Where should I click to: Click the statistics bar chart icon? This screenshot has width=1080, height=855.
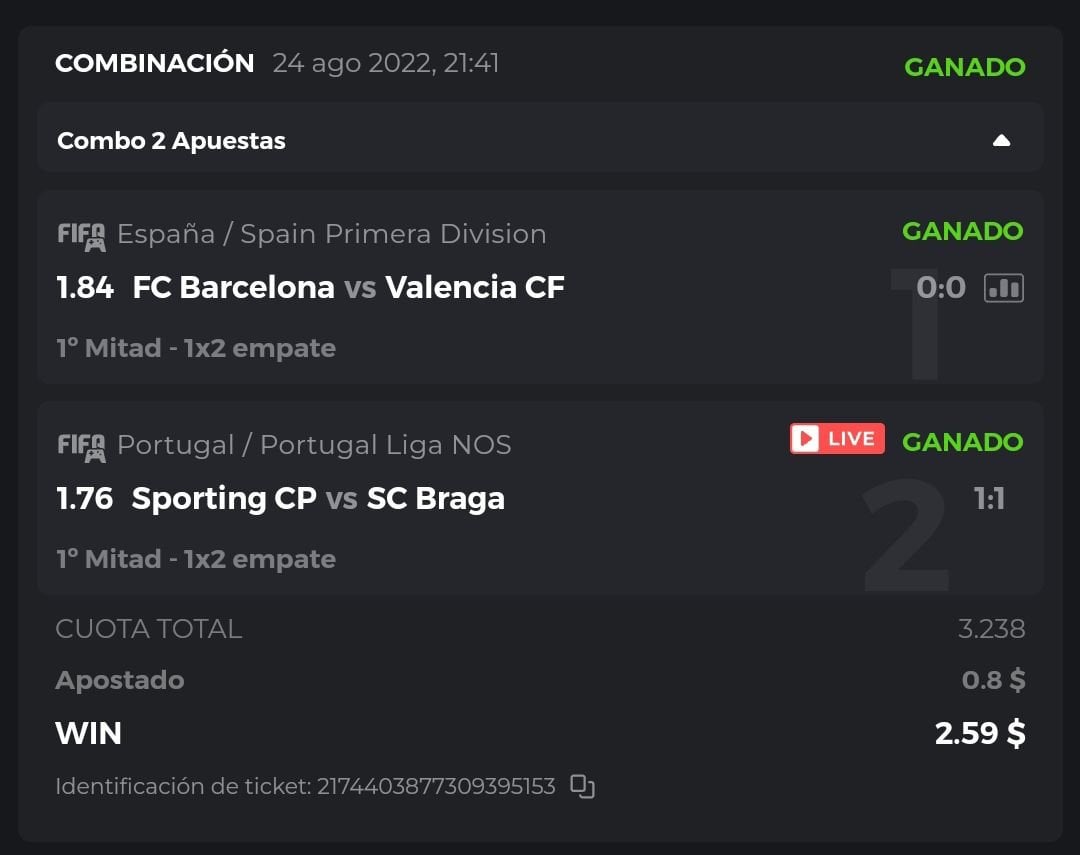point(1003,288)
